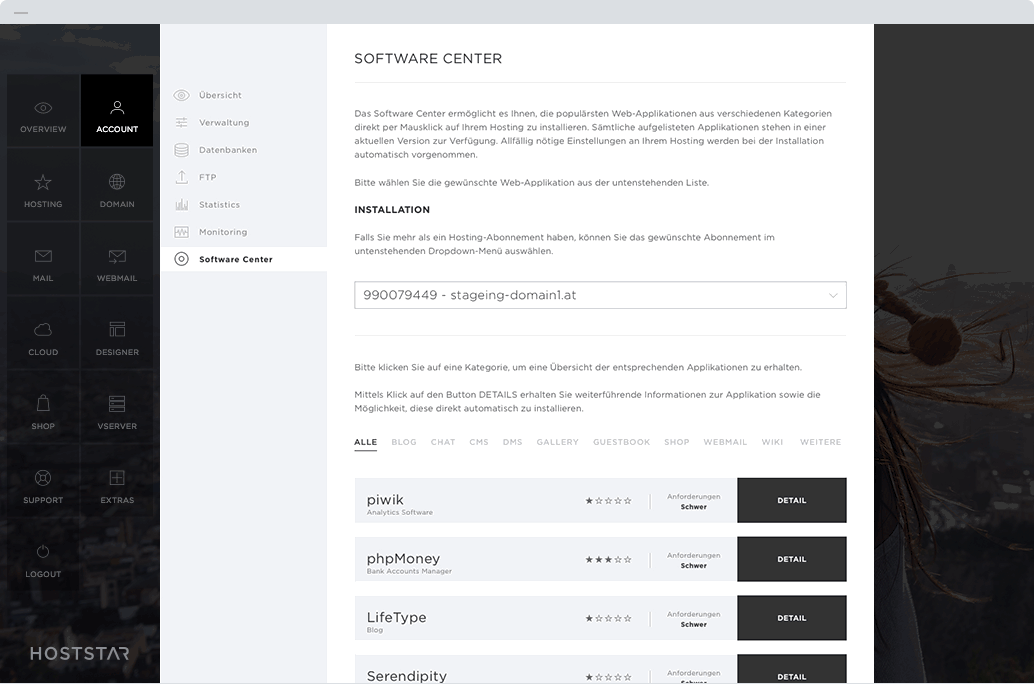Click the 'Bank Accounts Manager' subtitle

click(409, 571)
